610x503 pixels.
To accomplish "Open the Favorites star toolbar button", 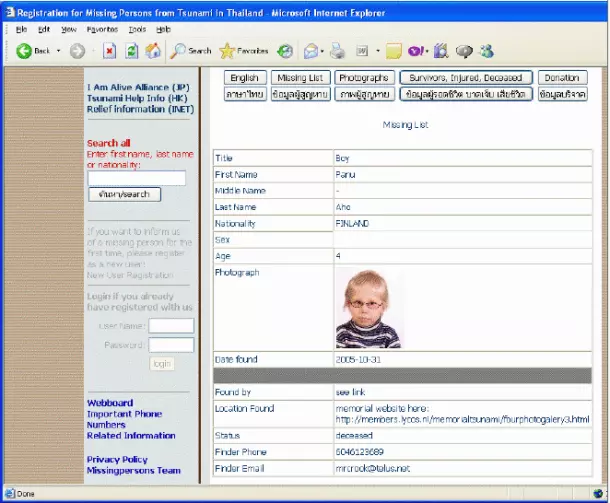I will (x=244, y=51).
